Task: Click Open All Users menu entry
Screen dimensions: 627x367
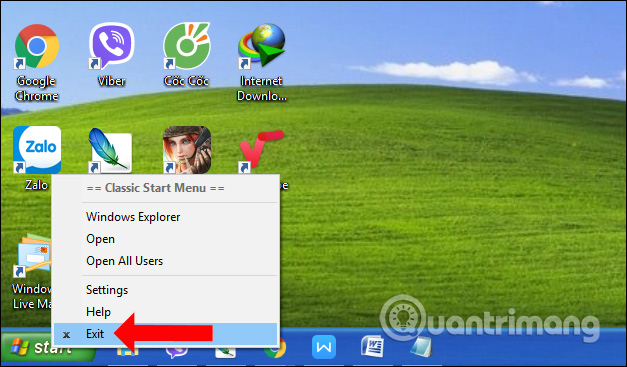Action: coord(165,261)
